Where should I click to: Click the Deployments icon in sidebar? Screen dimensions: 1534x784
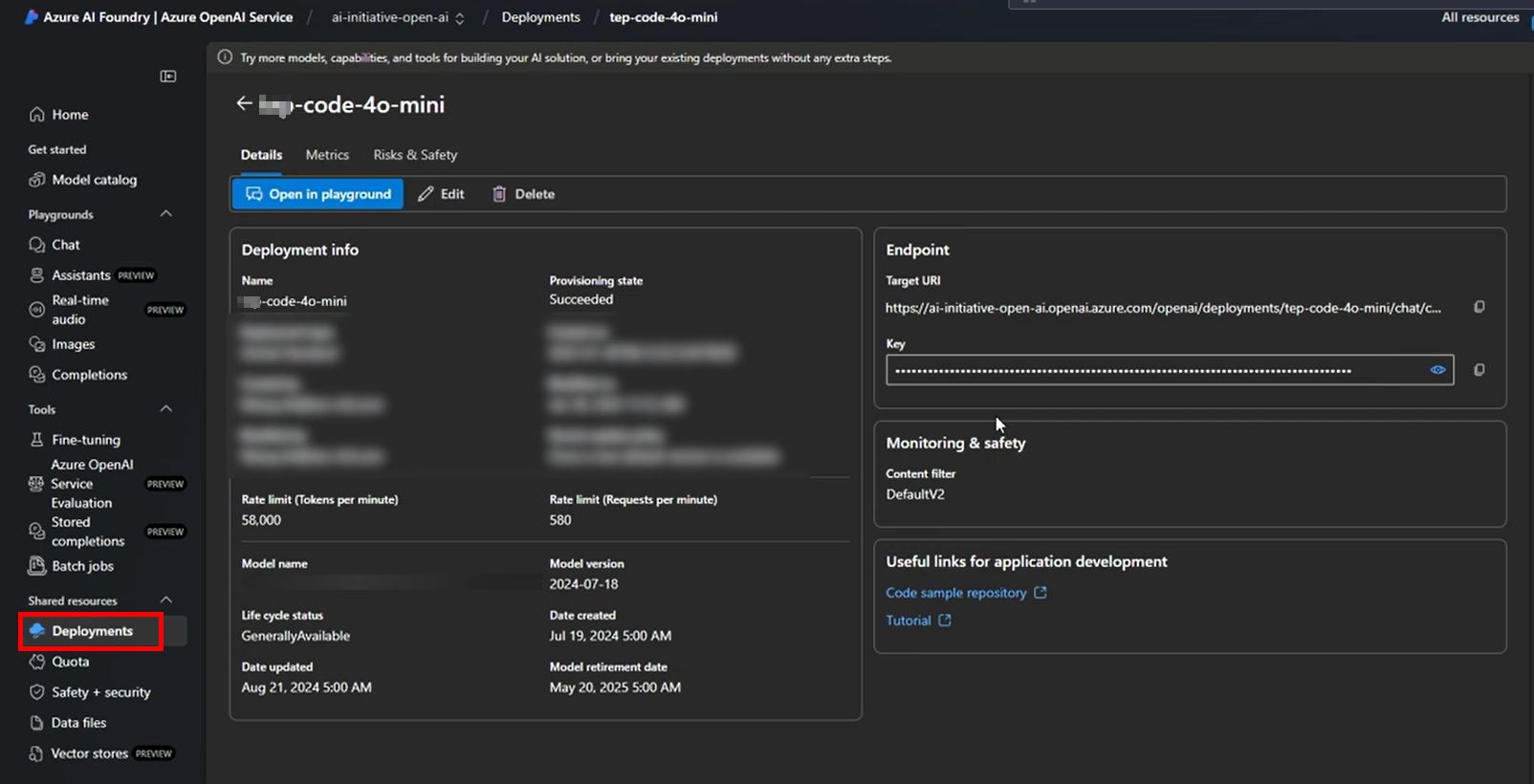(37, 631)
